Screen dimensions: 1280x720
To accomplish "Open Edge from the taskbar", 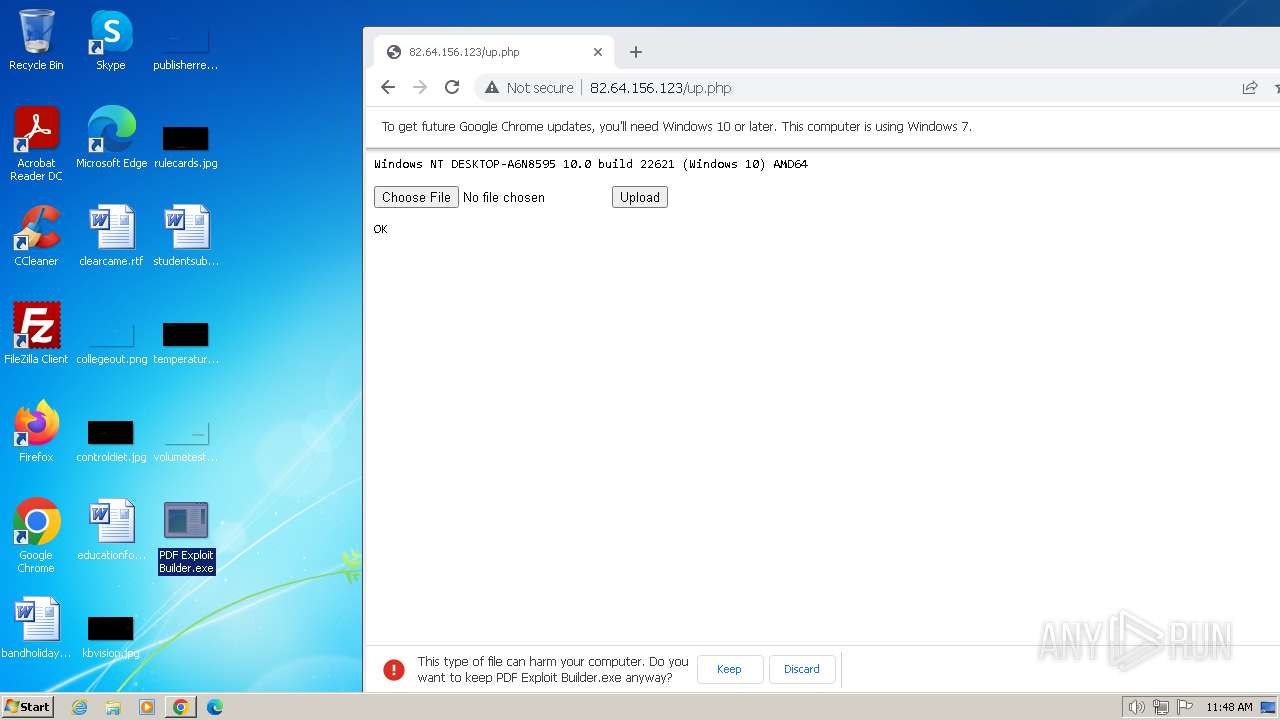I will point(215,707).
